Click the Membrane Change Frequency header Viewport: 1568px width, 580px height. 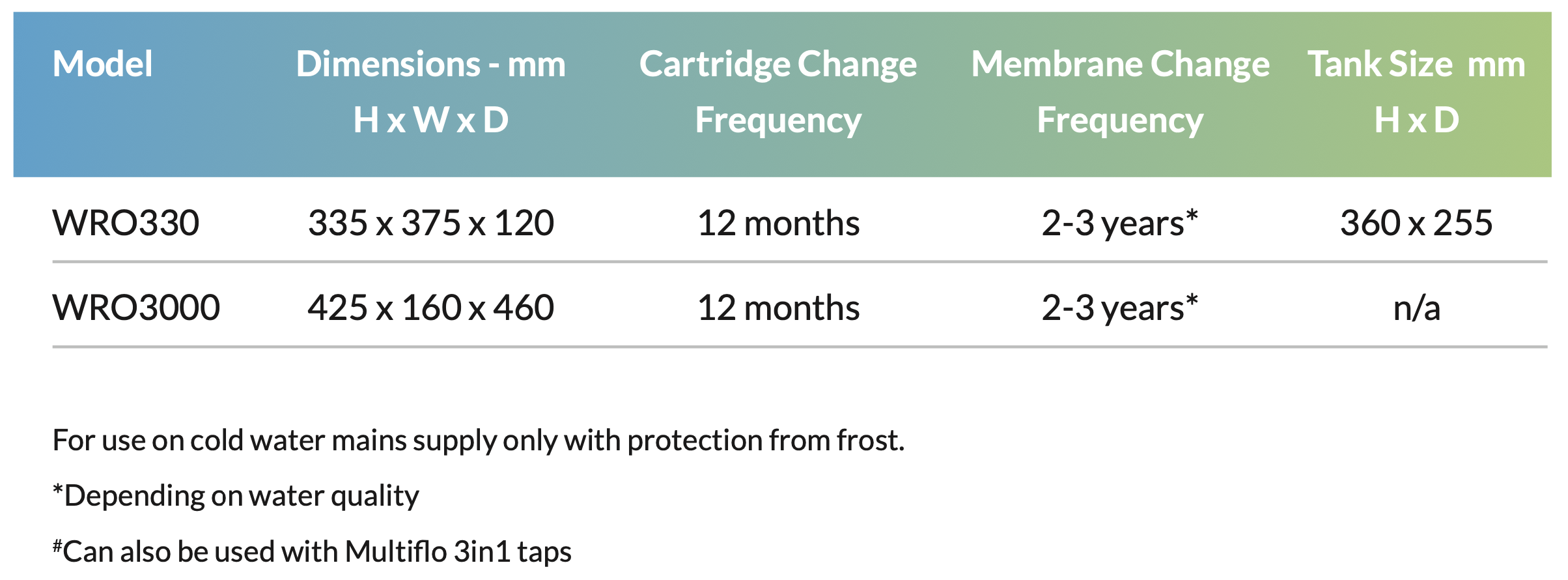click(1121, 93)
